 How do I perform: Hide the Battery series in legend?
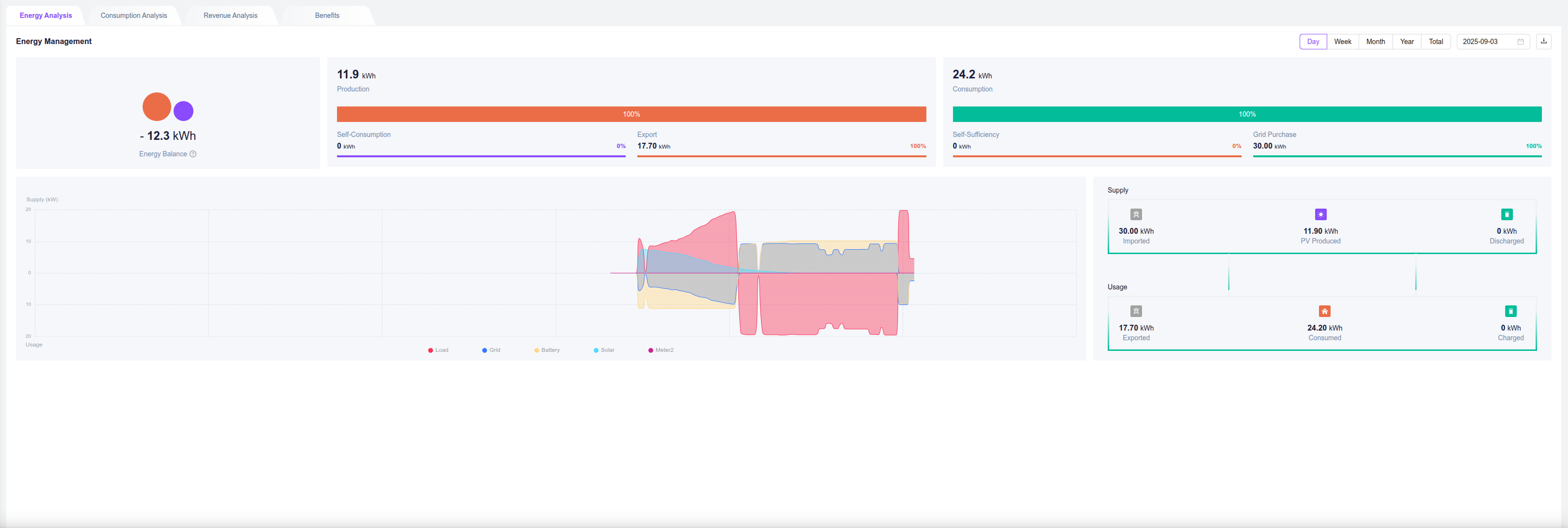[547, 350]
